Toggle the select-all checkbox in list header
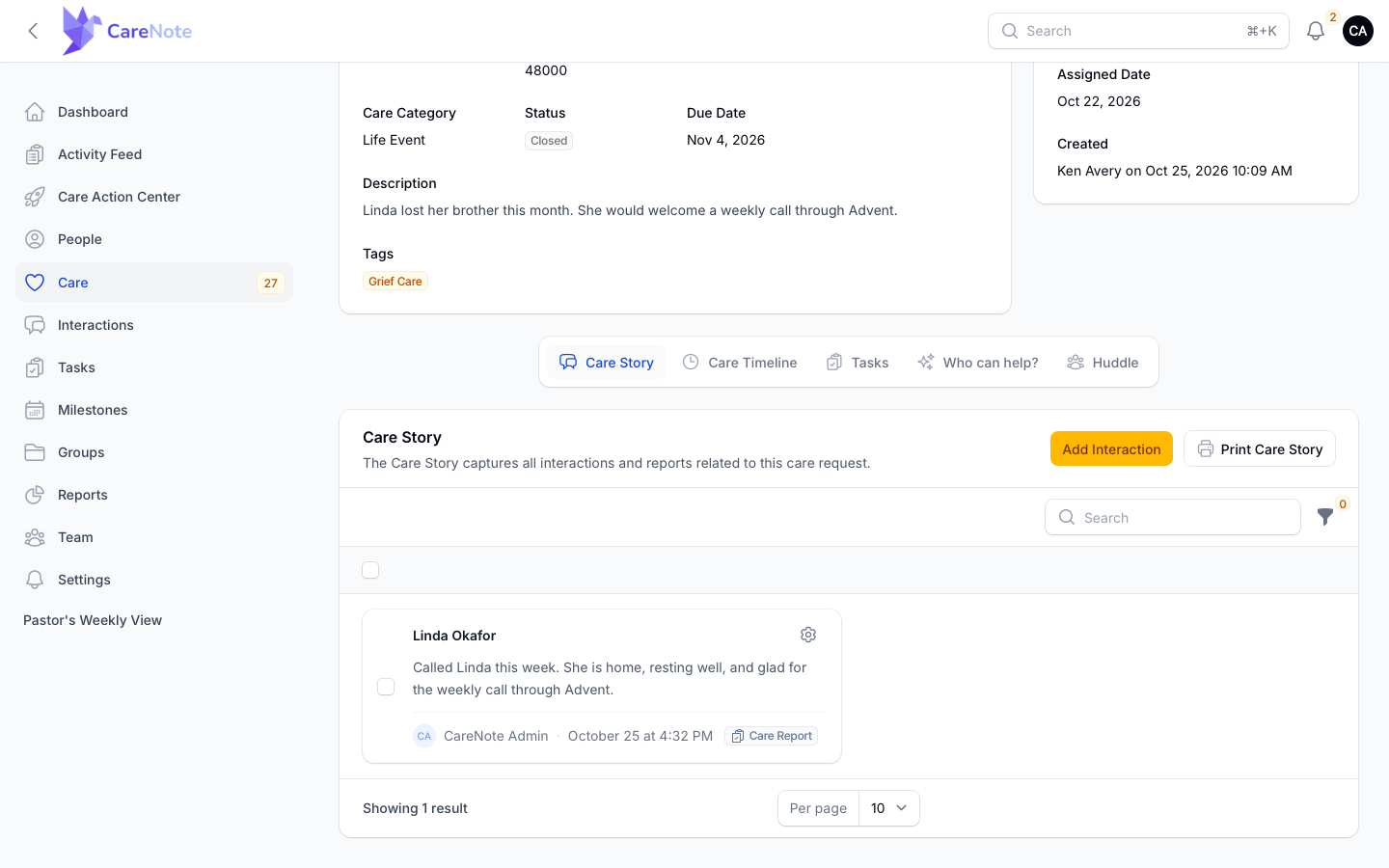Screen dimensions: 1389x868 click(x=370, y=570)
